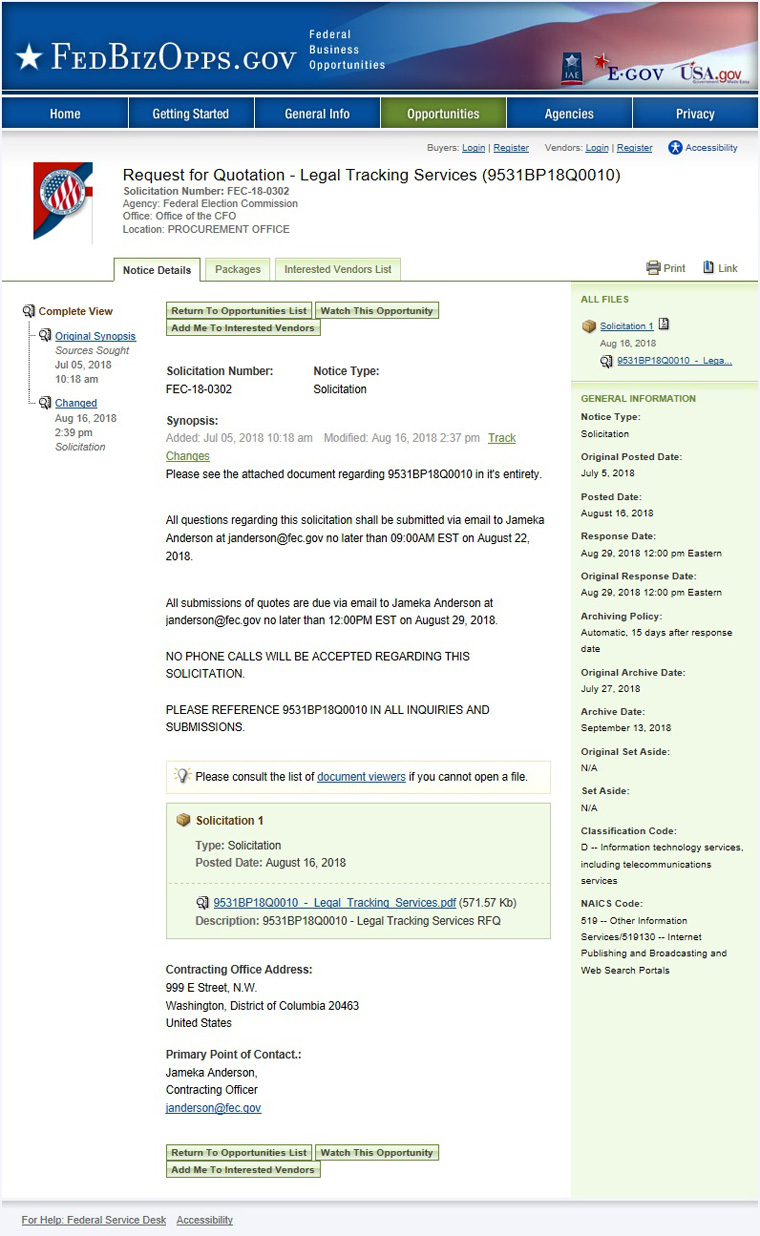
Task: Click the Jameka Anderson contact name
Action: click(x=211, y=1072)
